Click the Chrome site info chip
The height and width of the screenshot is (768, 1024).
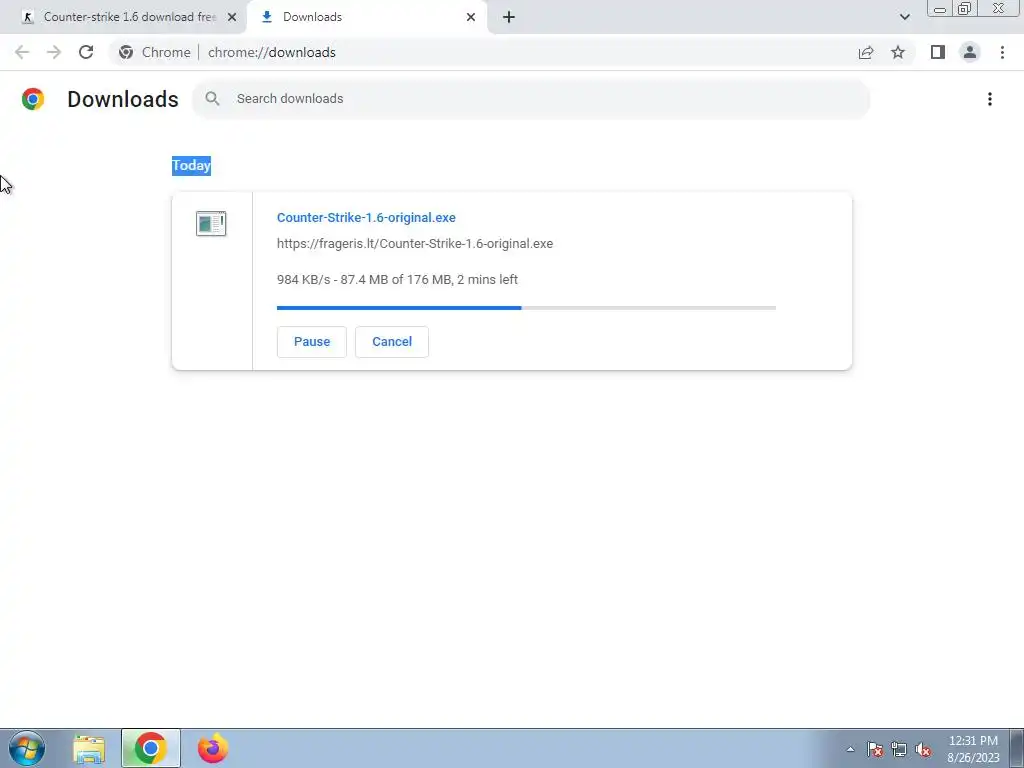pos(155,52)
